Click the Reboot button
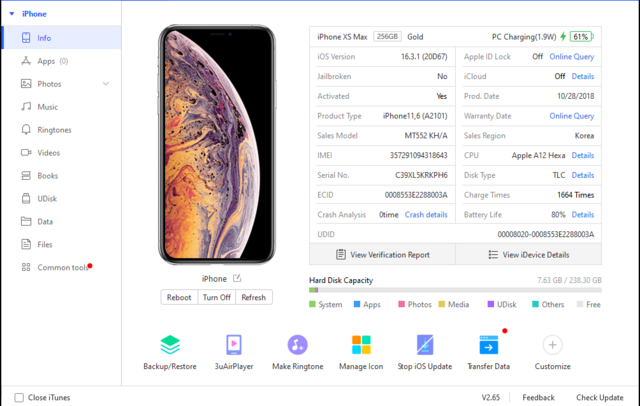Image resolution: width=640 pixels, height=406 pixels. pyautogui.click(x=179, y=297)
